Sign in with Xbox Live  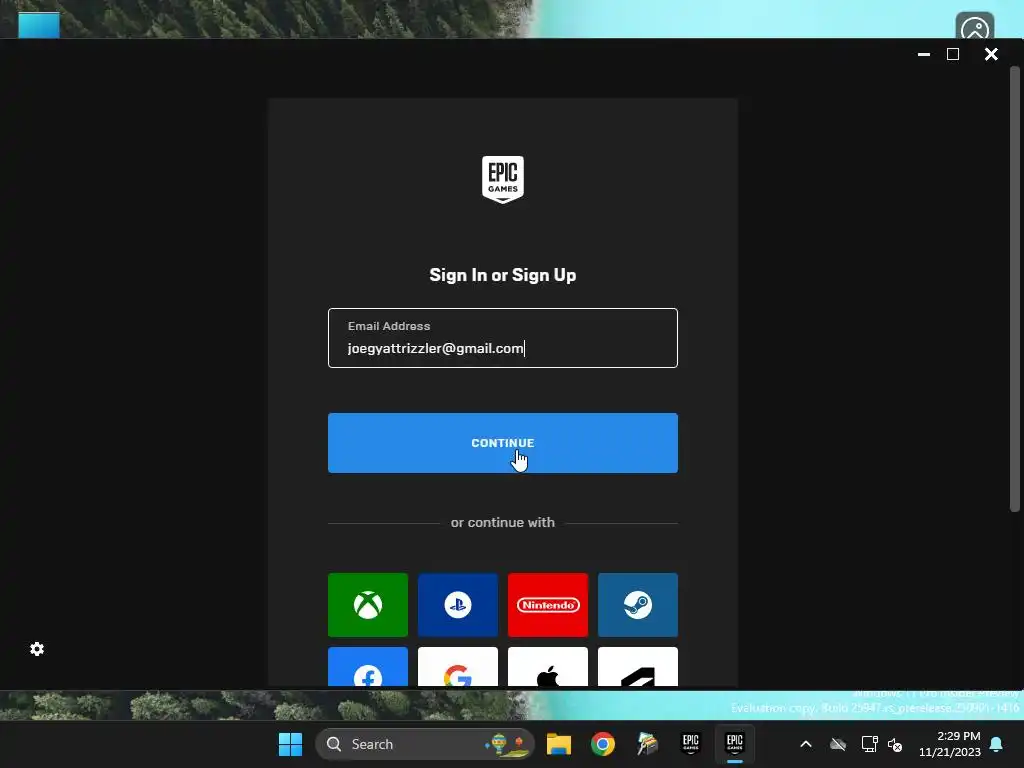pos(368,605)
